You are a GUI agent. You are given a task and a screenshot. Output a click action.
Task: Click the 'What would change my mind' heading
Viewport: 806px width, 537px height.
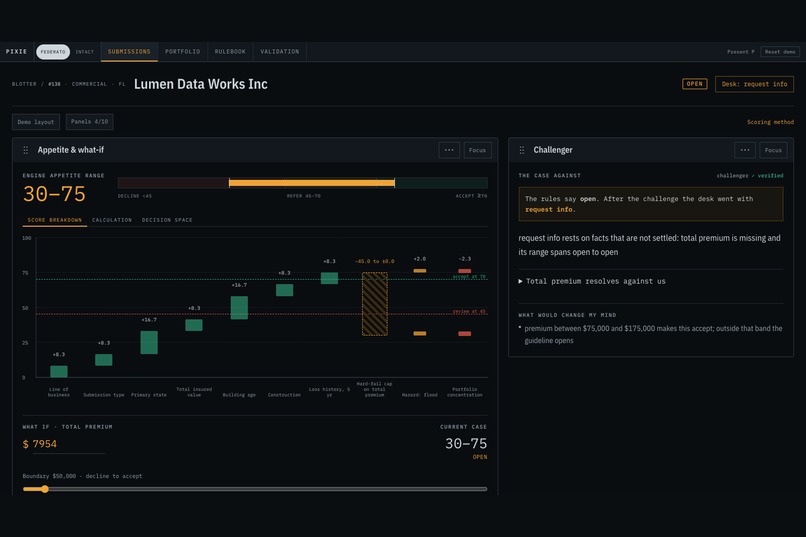click(567, 315)
